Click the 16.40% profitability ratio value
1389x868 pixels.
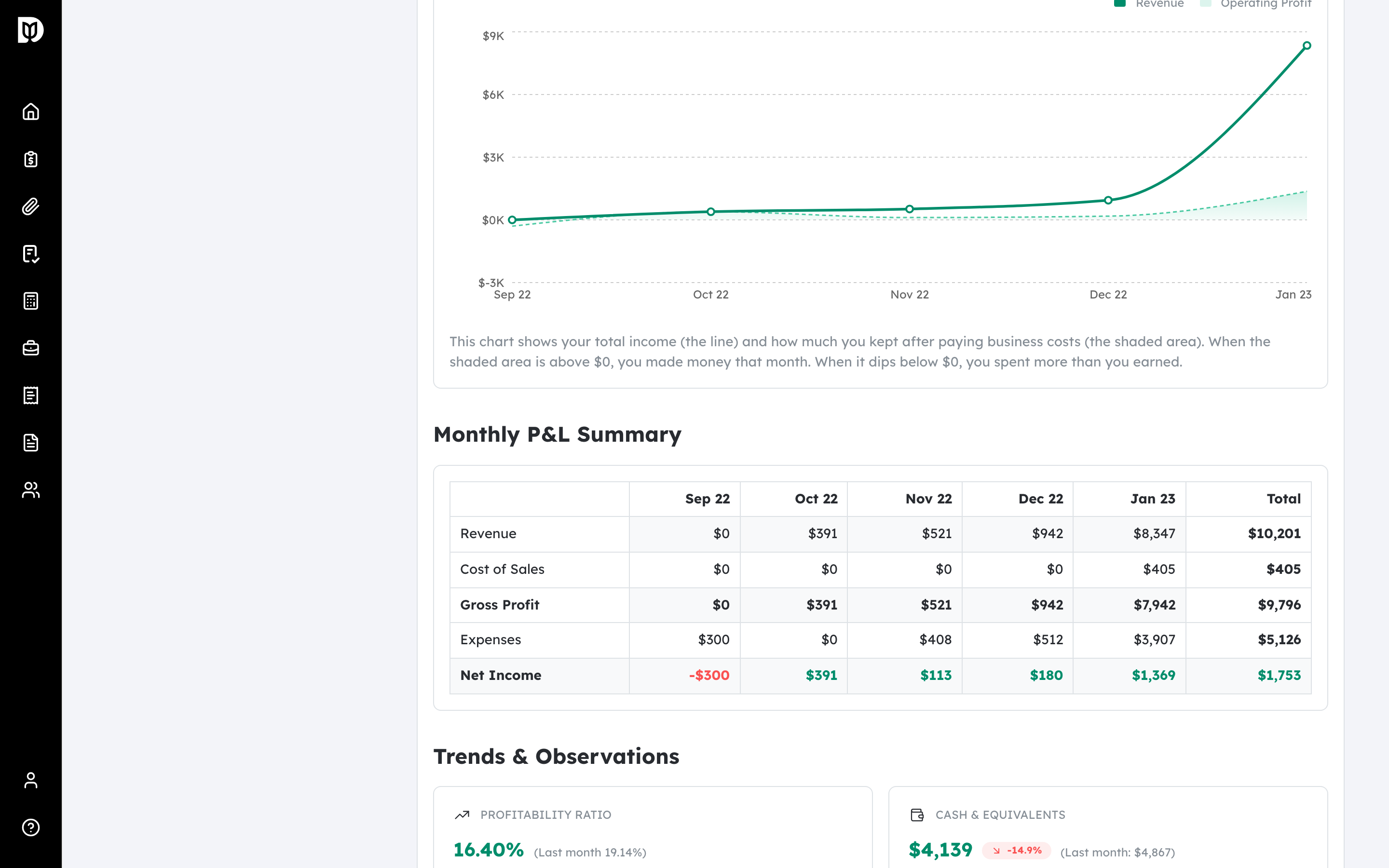click(x=489, y=850)
